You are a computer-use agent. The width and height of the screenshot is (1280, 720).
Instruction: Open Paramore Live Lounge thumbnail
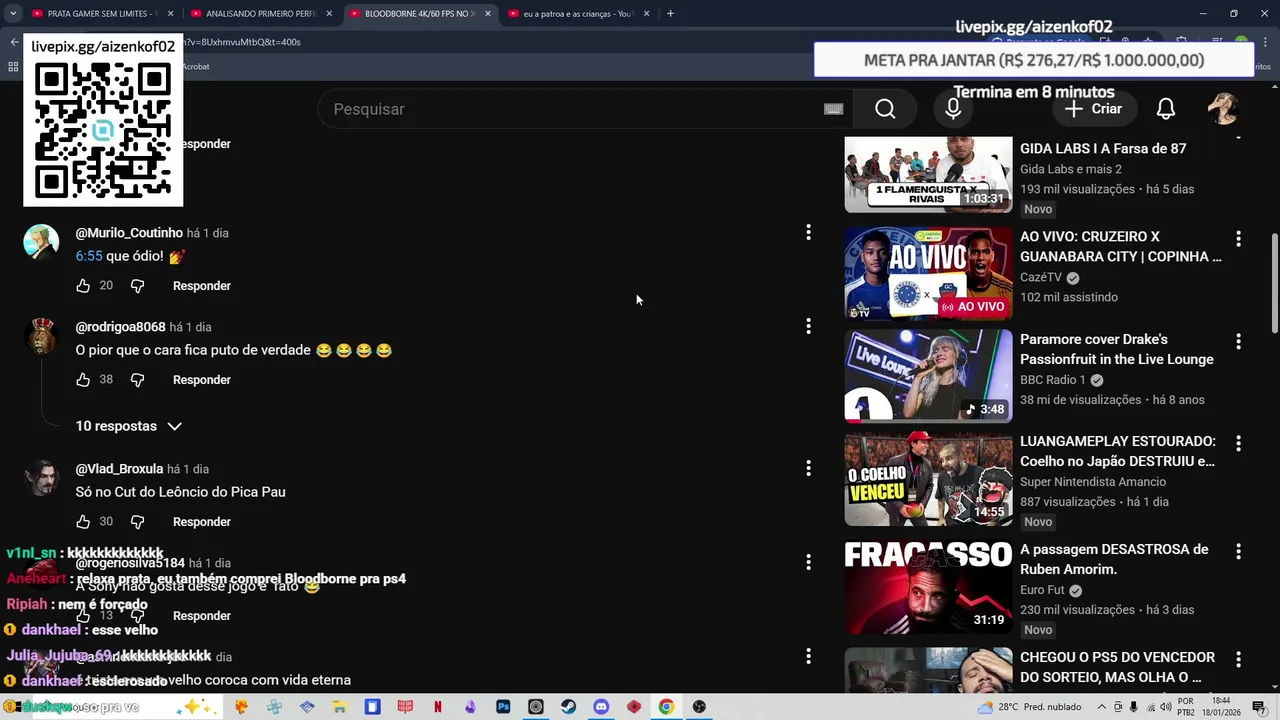(x=928, y=376)
